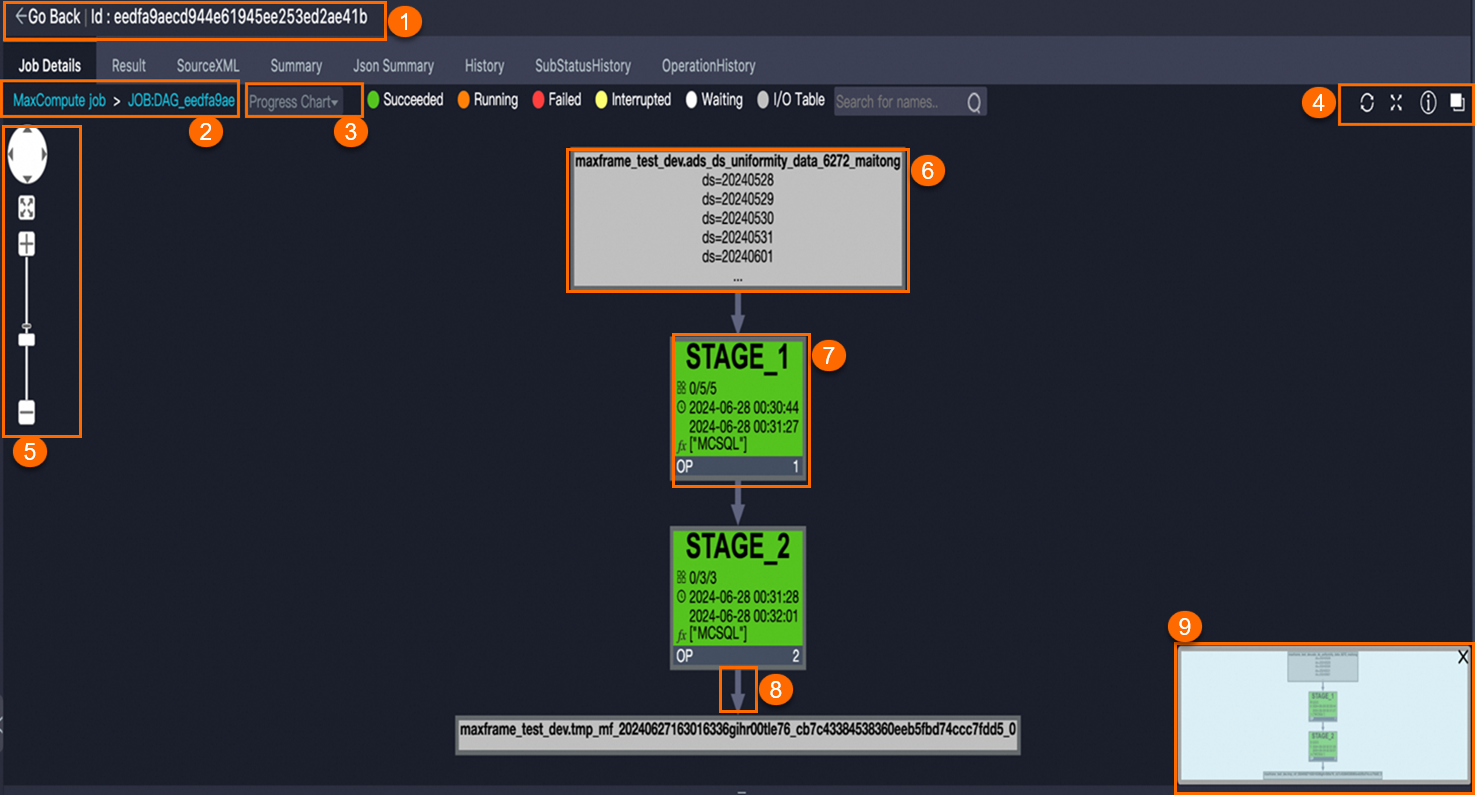Click the orange Running legend dot
The width and height of the screenshot is (1475, 795).
[464, 100]
